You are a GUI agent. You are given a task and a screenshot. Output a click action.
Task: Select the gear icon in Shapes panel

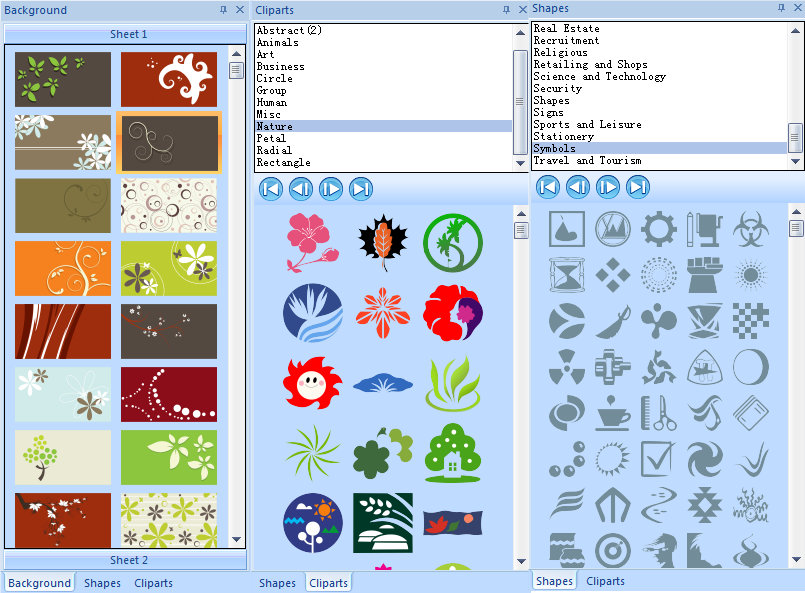658,229
